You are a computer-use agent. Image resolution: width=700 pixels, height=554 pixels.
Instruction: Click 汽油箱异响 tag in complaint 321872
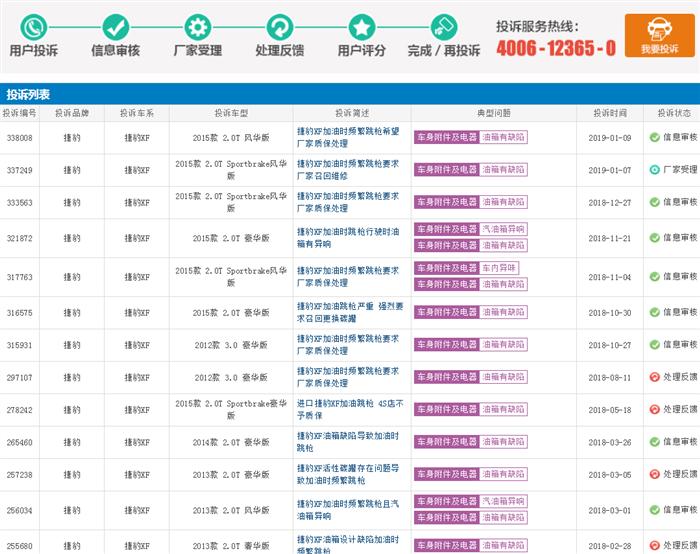coord(503,229)
